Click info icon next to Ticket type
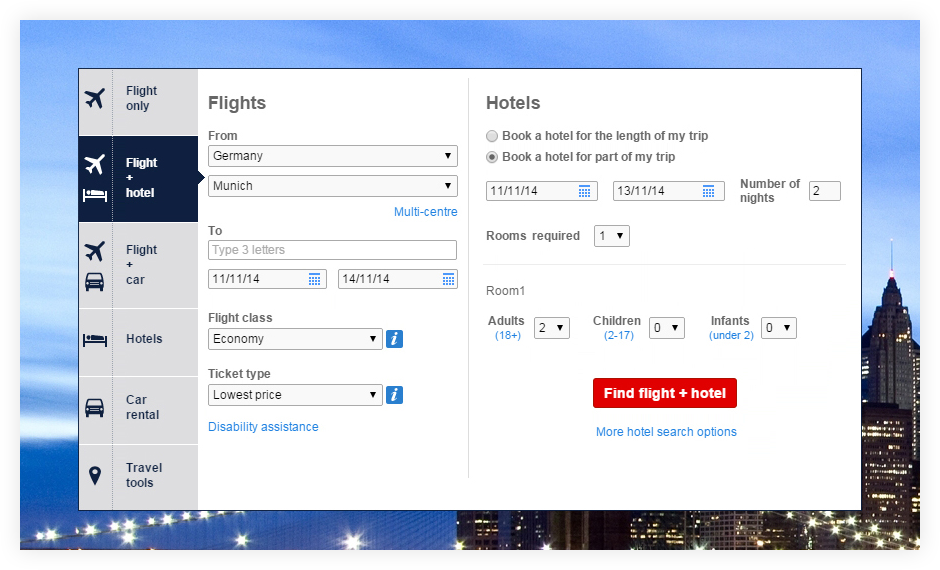 click(x=394, y=395)
